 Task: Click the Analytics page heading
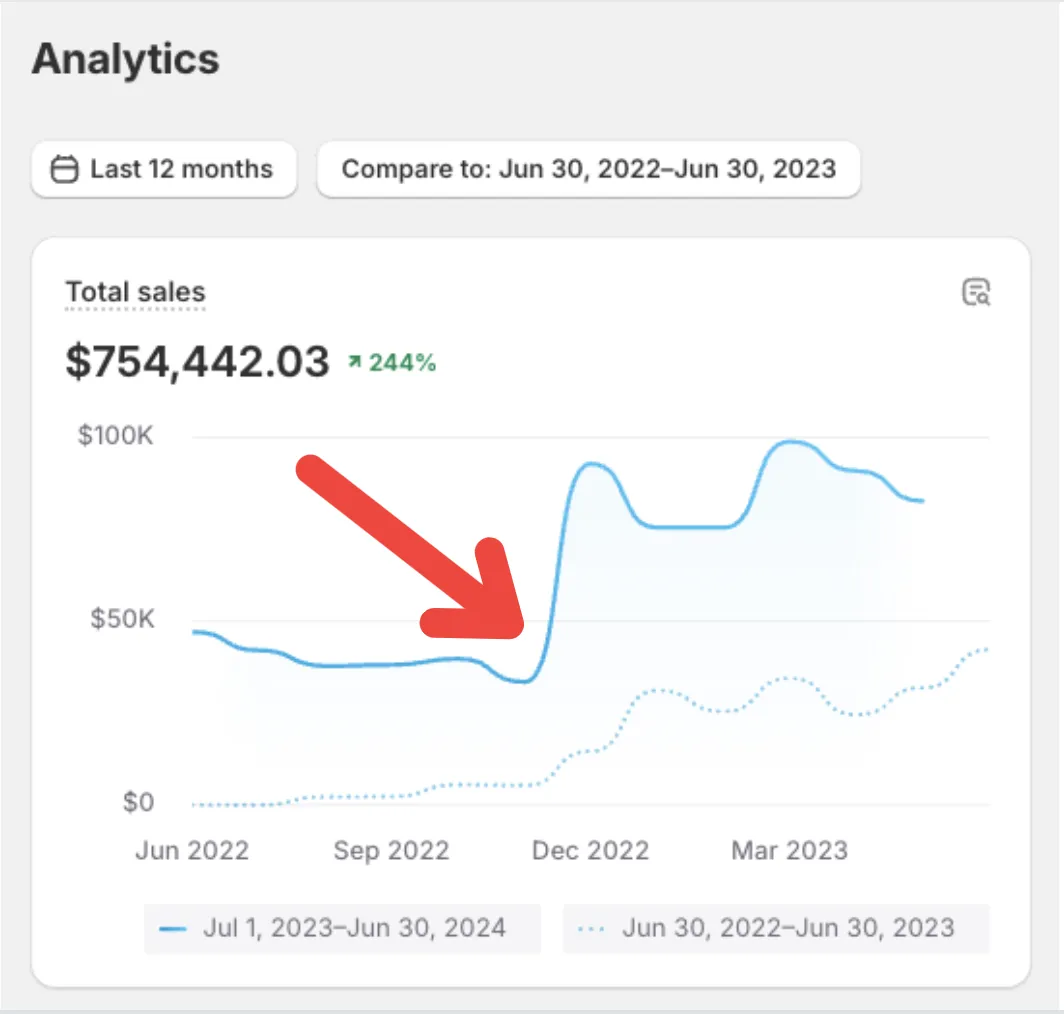pyautogui.click(x=126, y=60)
